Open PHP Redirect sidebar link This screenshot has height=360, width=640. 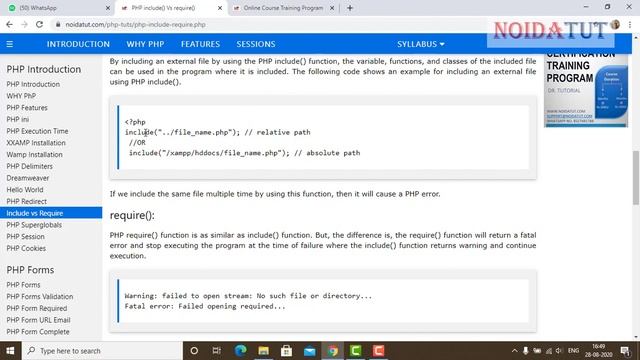point(27,202)
